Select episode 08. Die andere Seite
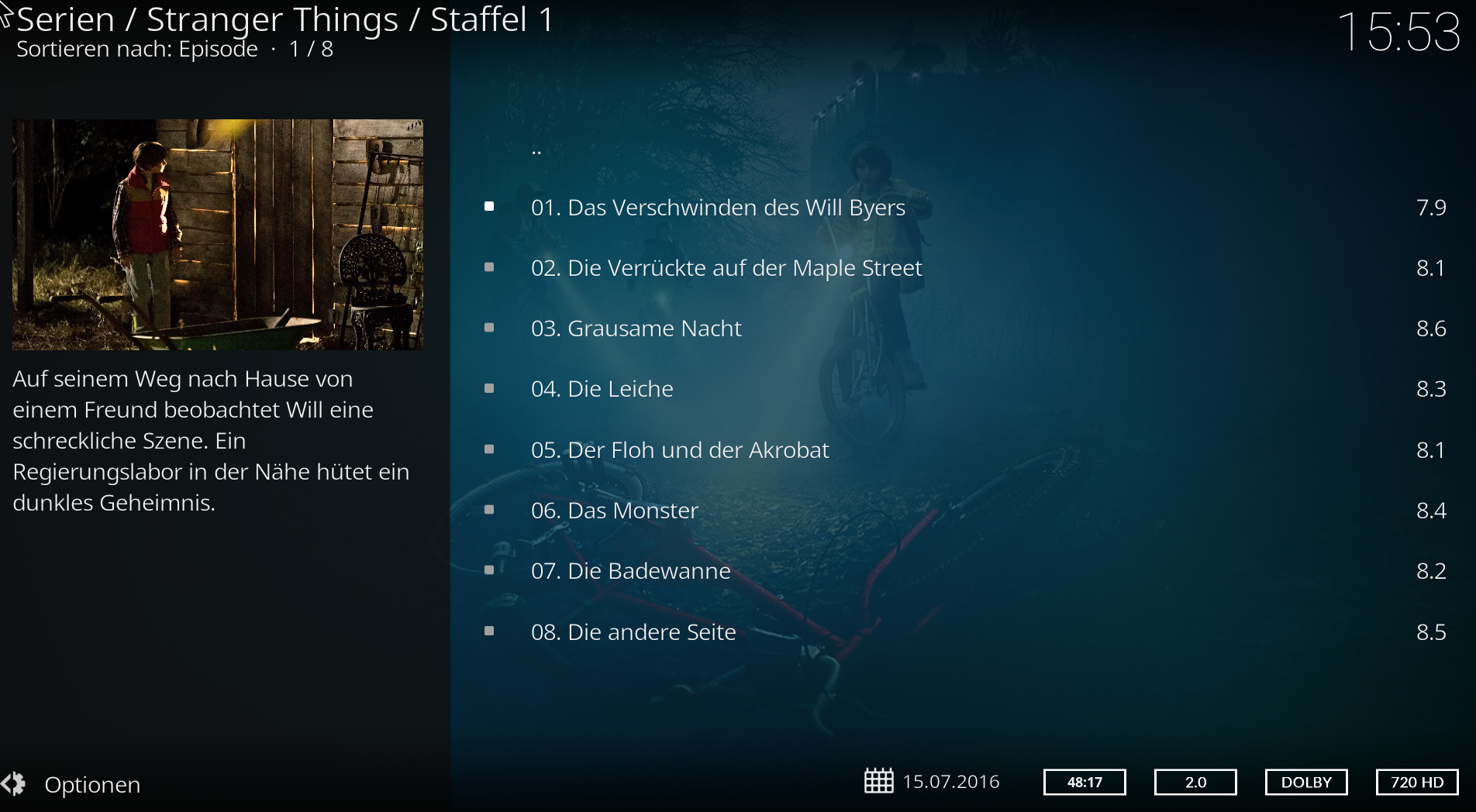The height and width of the screenshot is (812, 1476). 963,631
